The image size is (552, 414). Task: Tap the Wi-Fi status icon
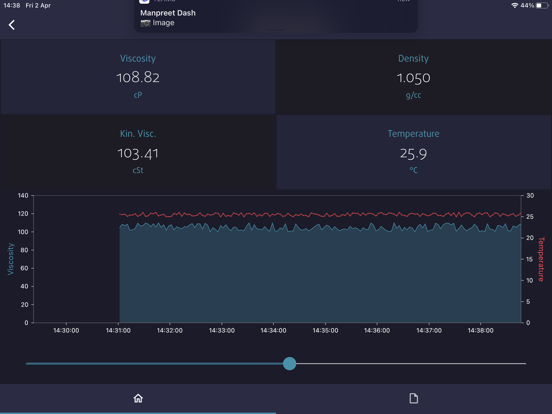coord(514,5)
